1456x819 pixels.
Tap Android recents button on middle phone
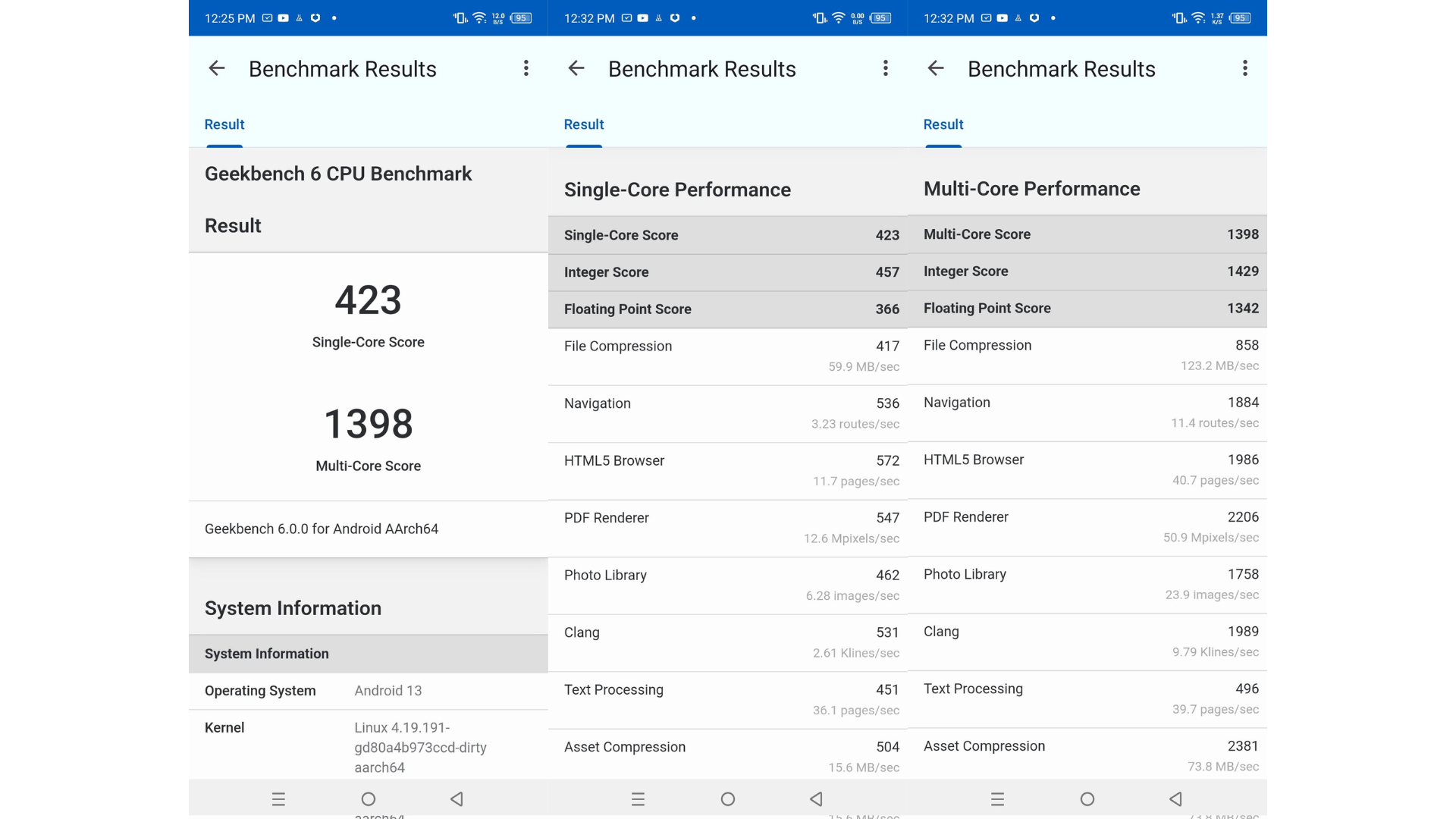click(638, 799)
